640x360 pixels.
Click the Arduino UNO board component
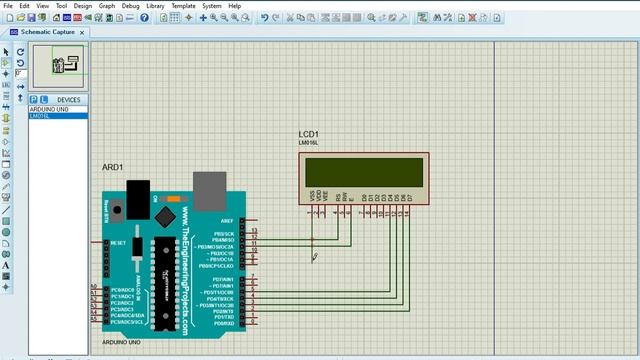click(174, 256)
